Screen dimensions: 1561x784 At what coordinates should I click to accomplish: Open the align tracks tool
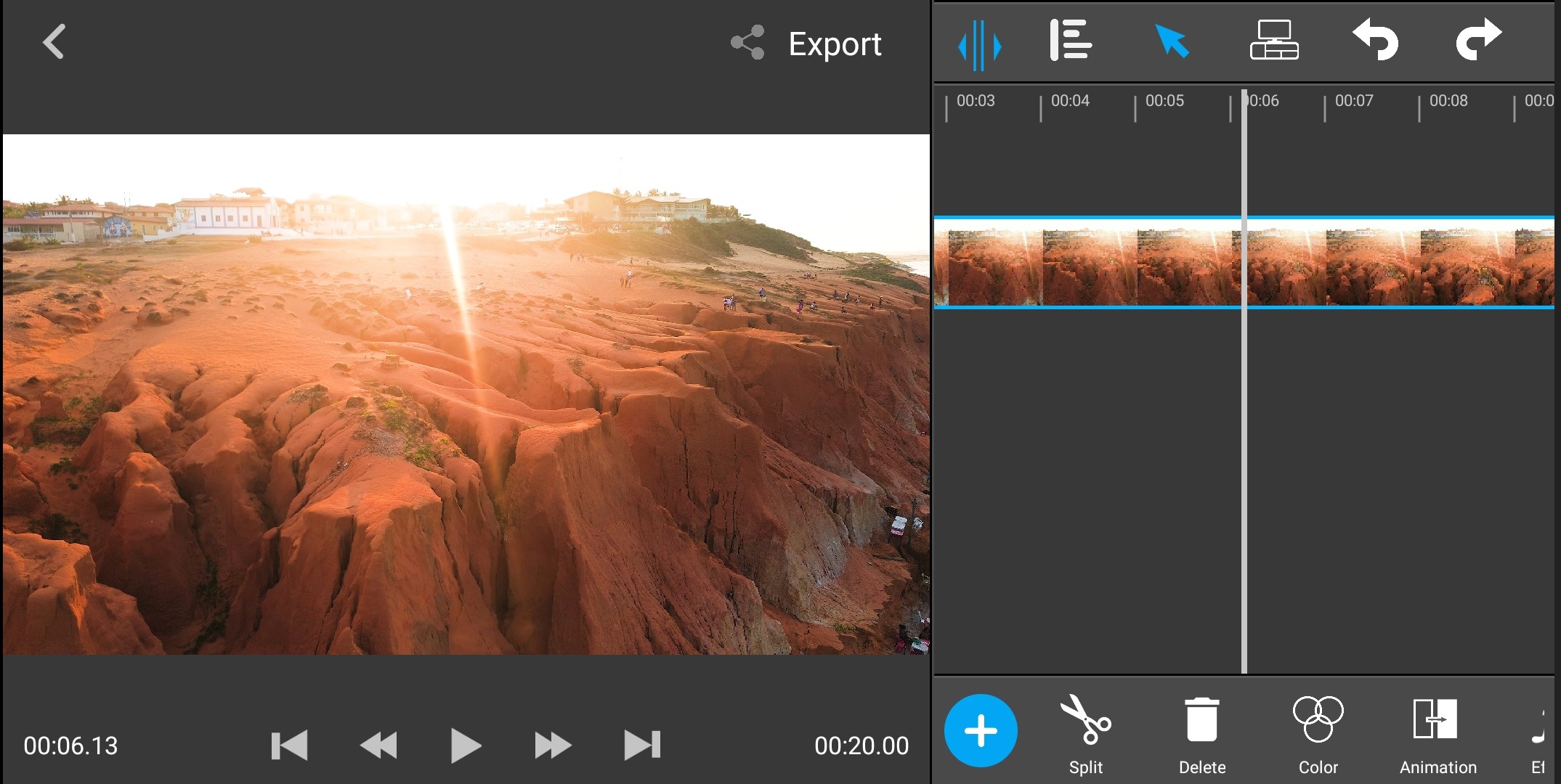1071,41
